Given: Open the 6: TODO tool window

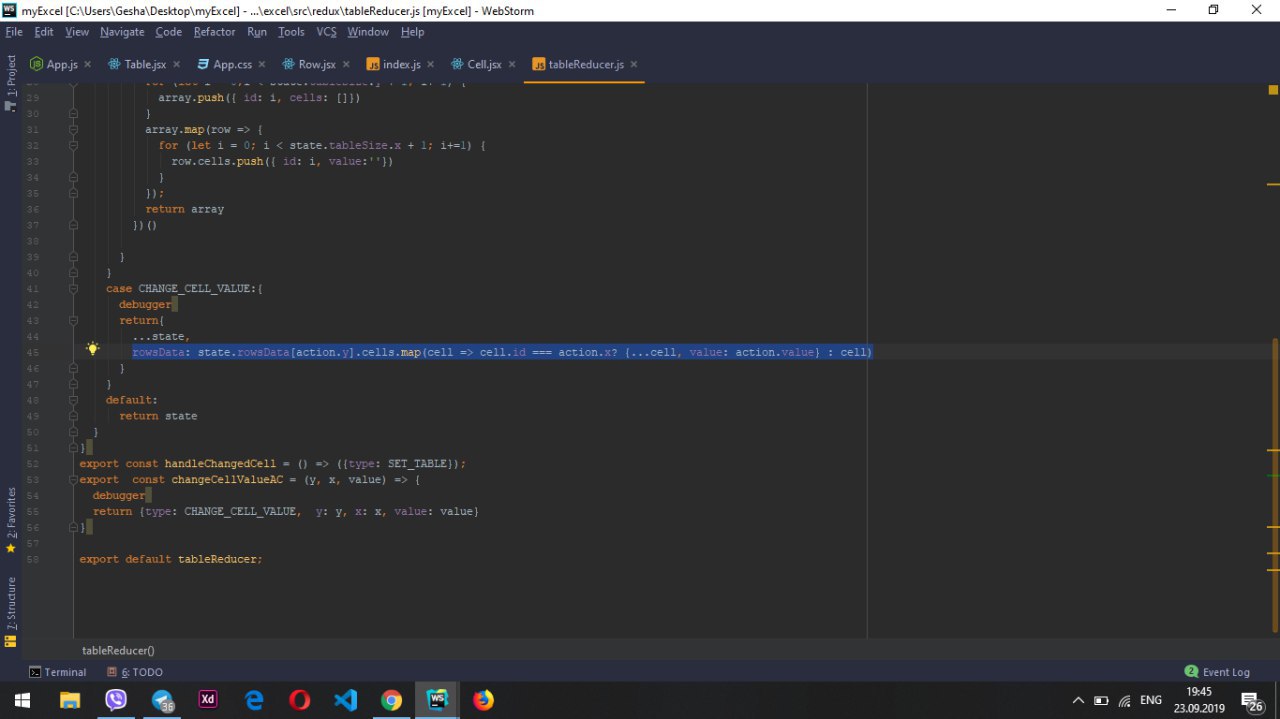Looking at the screenshot, I should click(x=135, y=672).
